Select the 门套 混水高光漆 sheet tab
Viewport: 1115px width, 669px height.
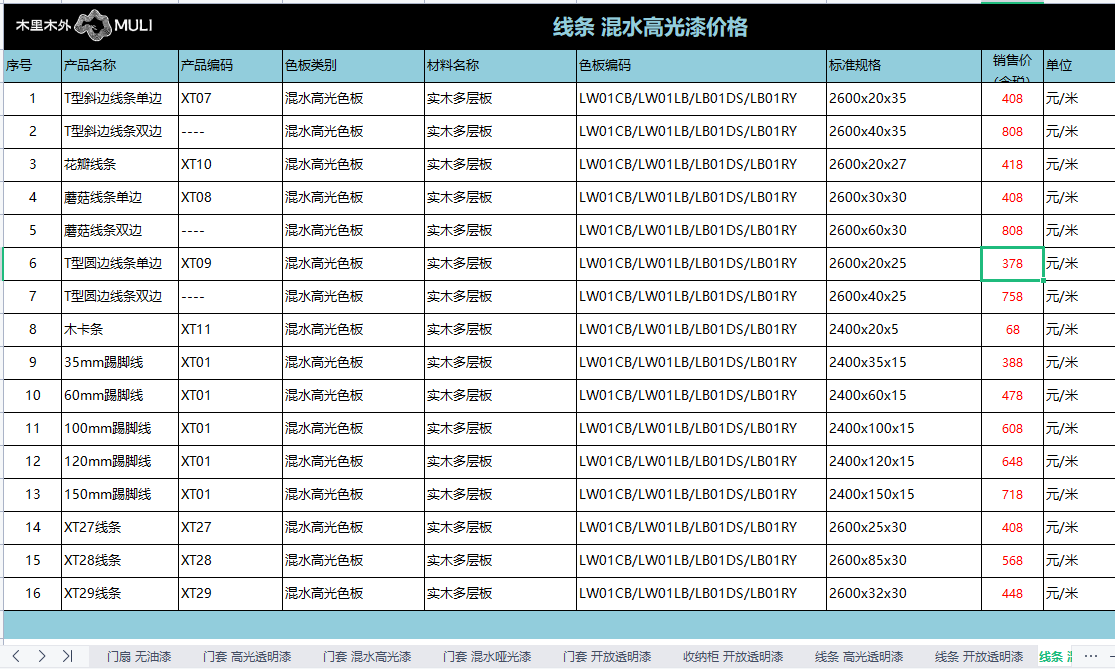tap(367, 657)
